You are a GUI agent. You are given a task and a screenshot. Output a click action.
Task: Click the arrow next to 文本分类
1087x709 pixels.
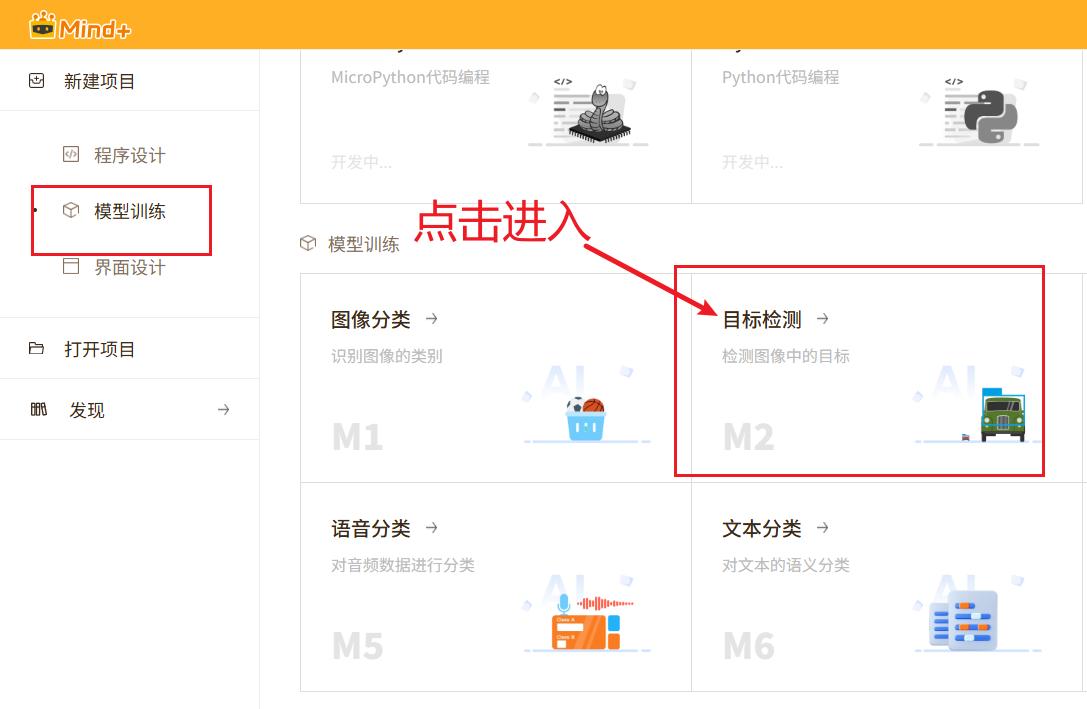point(823,528)
